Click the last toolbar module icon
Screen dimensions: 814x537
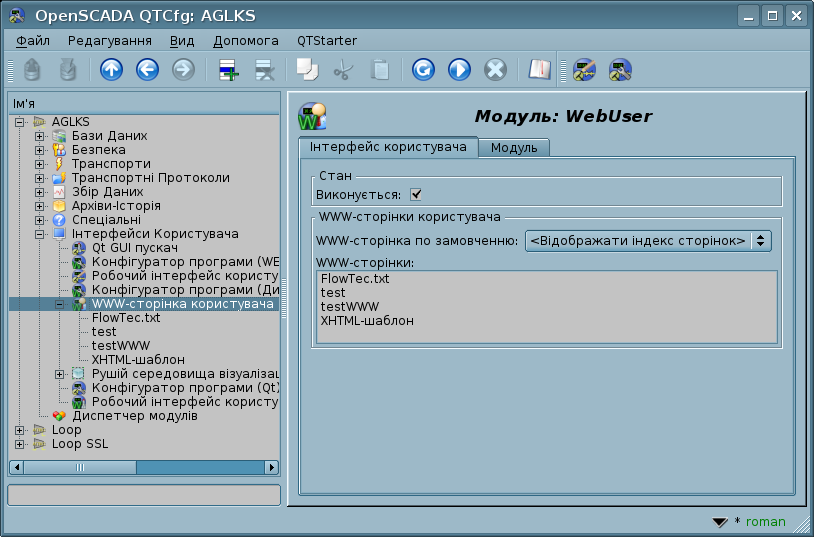(x=620, y=70)
